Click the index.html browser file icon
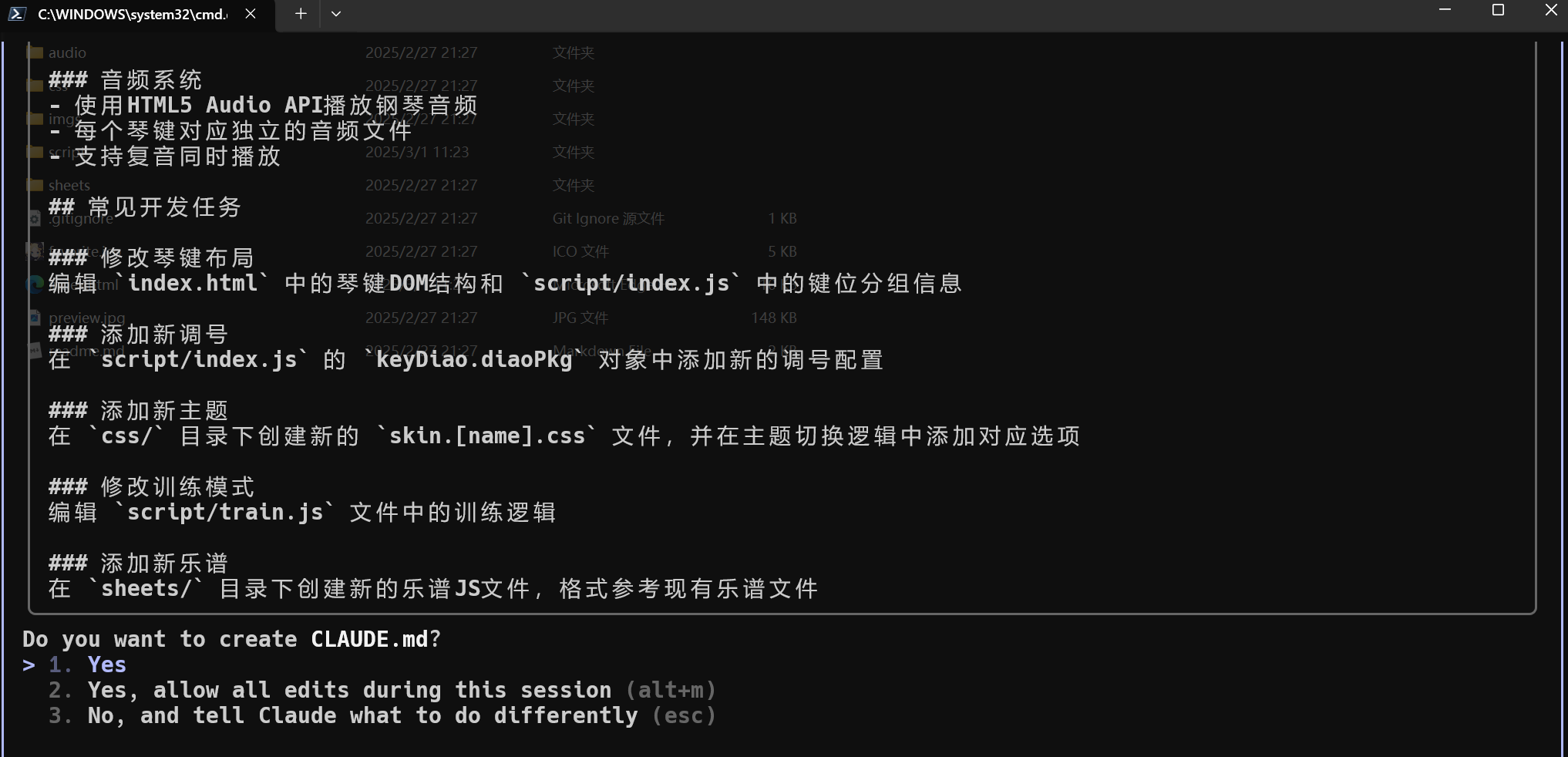Screen dimensions: 1568x757 [x=35, y=284]
